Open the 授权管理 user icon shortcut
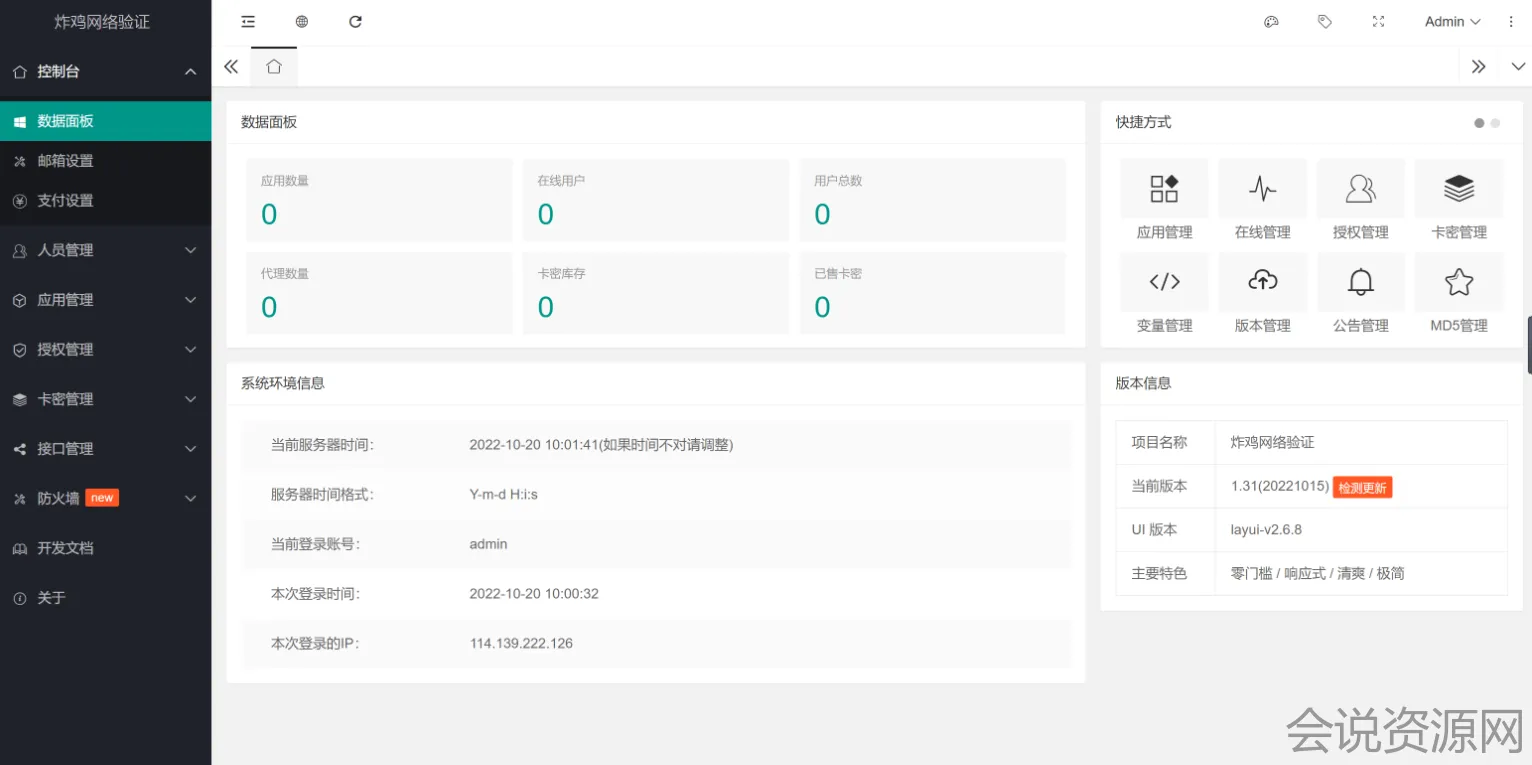 click(1360, 189)
